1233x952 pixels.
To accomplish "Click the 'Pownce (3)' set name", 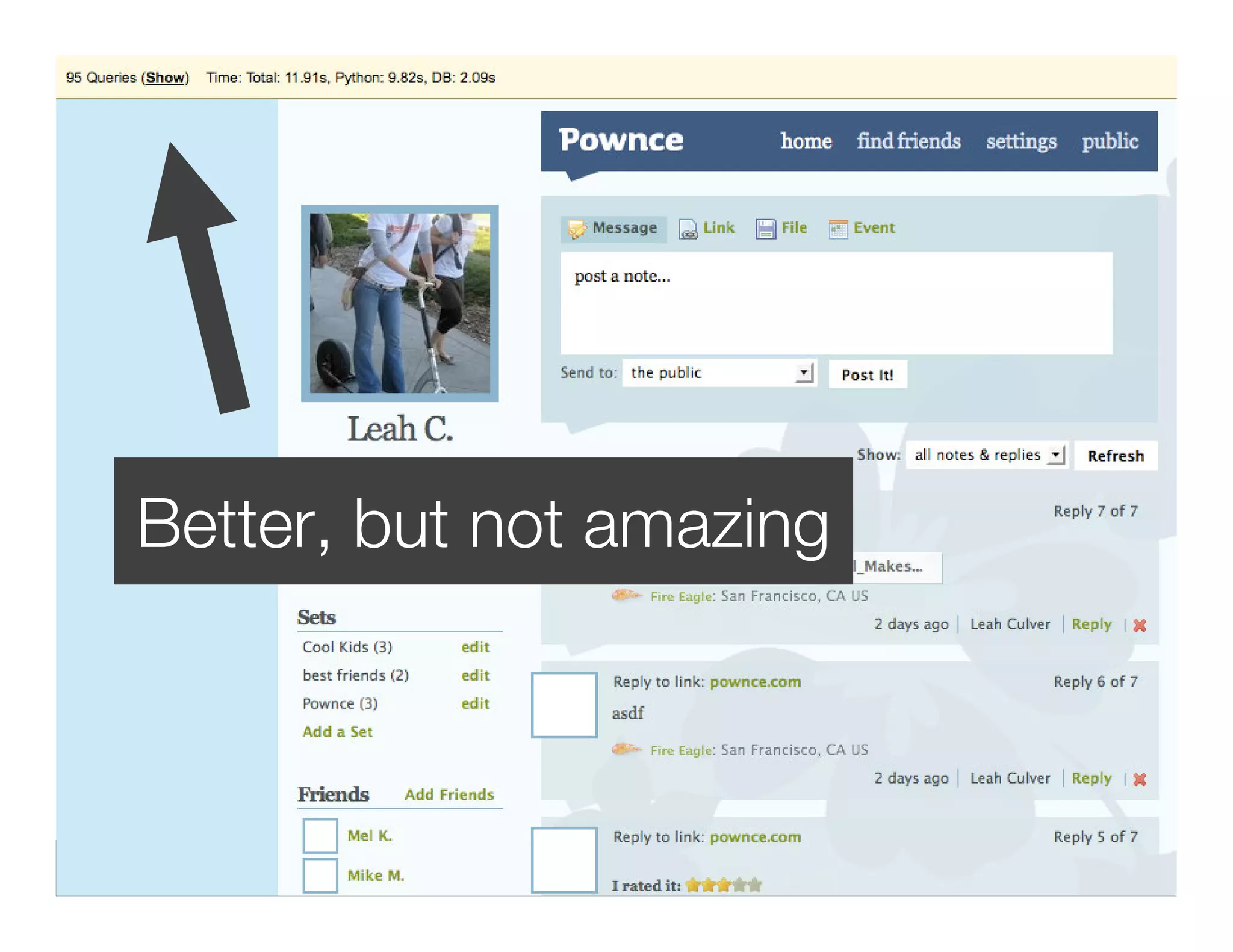I will [340, 703].
